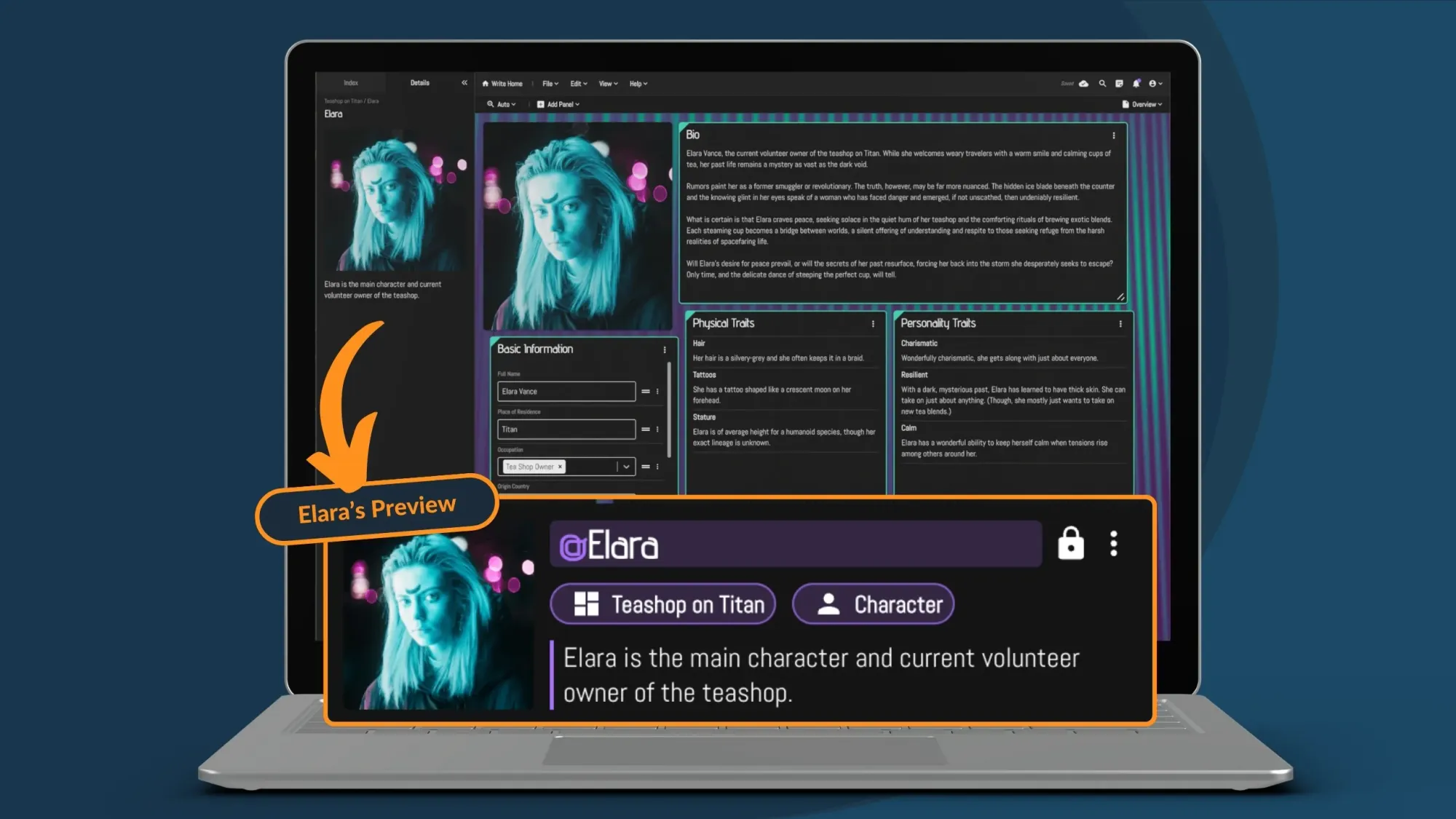
Task: Remove the Tea Shop Owner tag
Action: click(560, 467)
